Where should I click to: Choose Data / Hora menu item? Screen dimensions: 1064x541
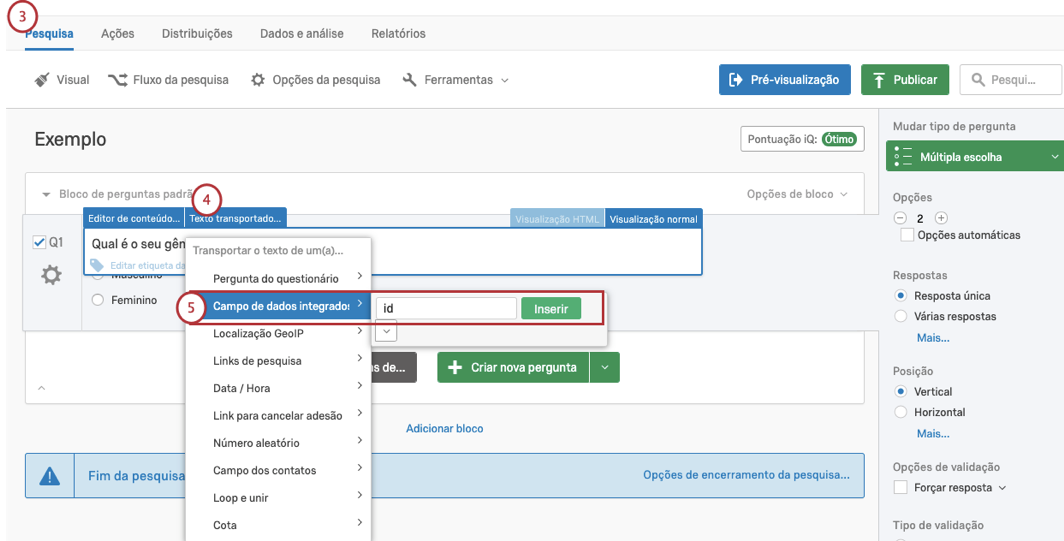[x=278, y=388]
